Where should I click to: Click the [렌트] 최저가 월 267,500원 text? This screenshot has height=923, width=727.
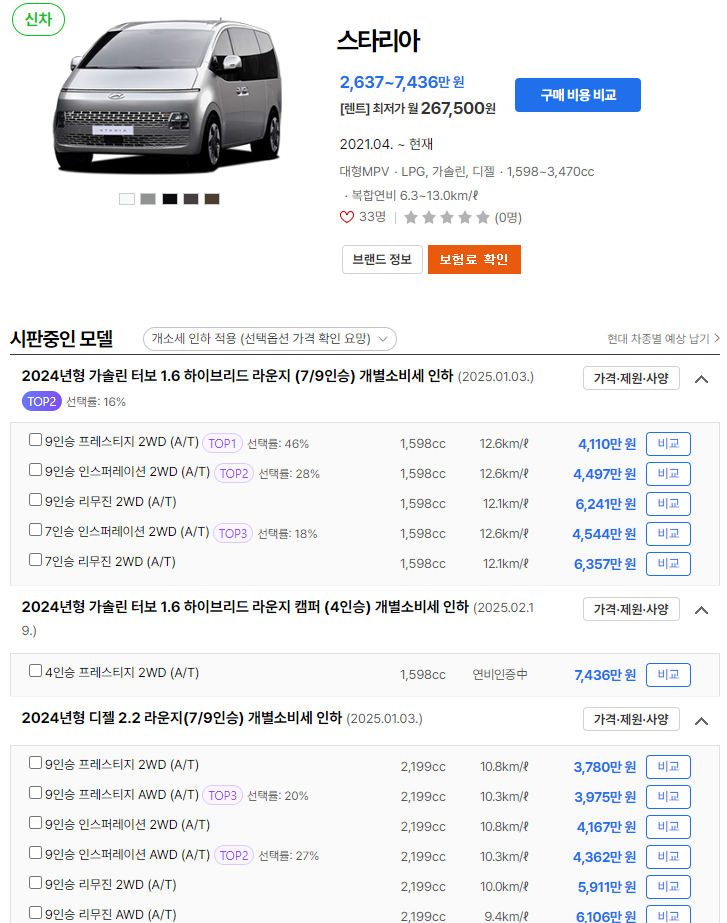417,108
